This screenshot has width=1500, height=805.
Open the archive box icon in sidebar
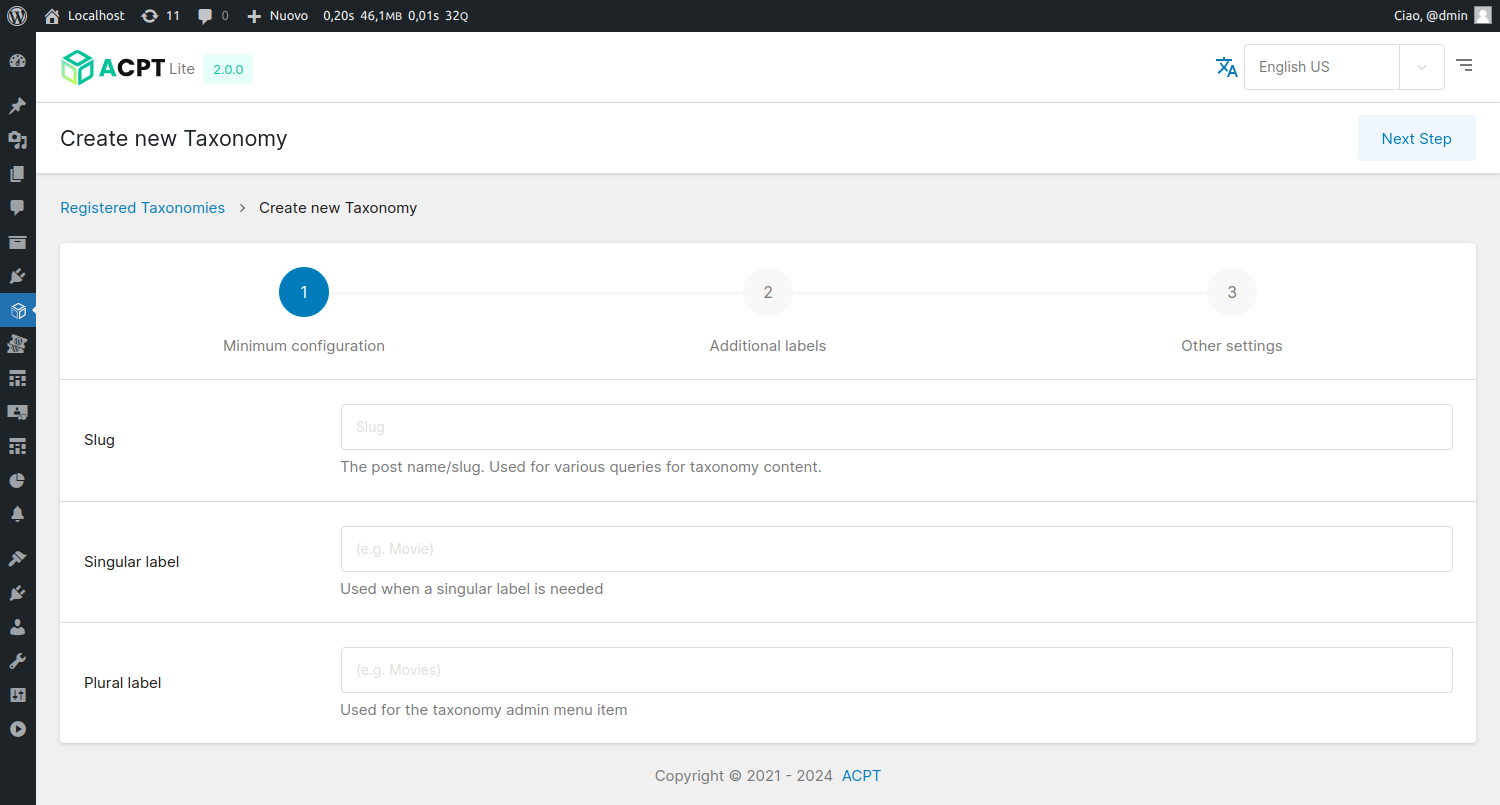pyautogui.click(x=17, y=242)
